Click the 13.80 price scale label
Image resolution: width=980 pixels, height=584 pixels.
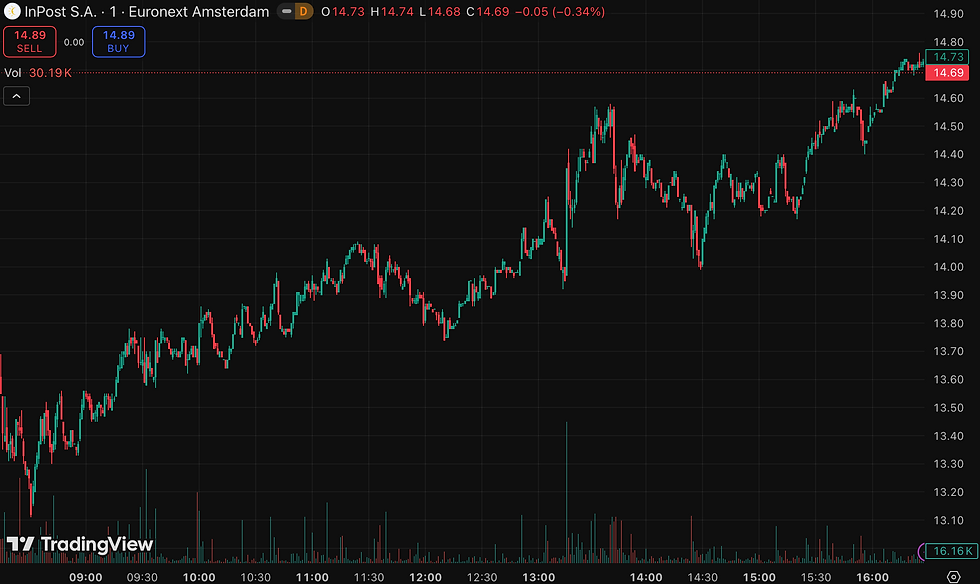948,323
